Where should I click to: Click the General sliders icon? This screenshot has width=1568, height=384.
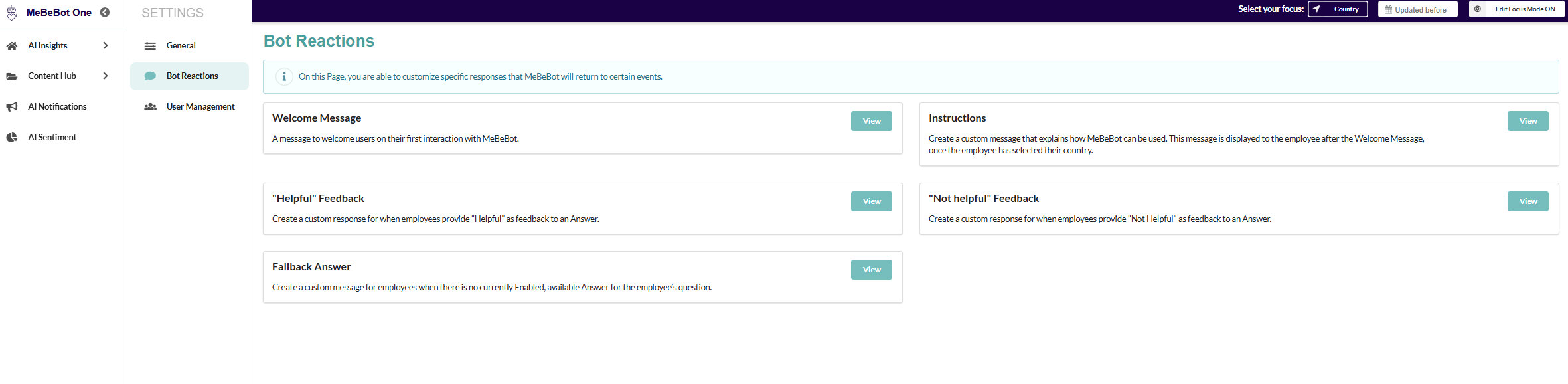[x=150, y=46]
